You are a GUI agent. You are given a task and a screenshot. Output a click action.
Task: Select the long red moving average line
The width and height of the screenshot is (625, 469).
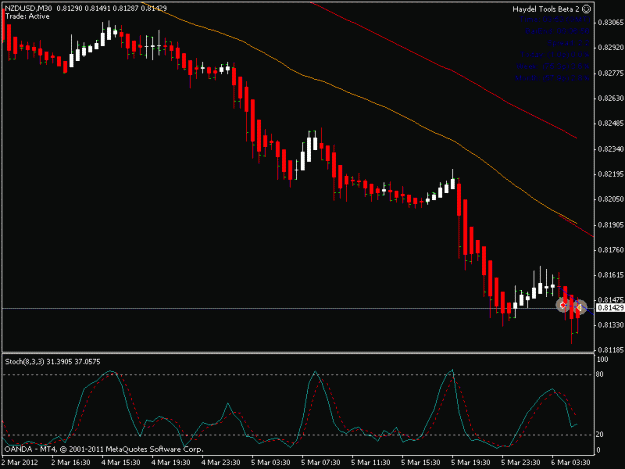(x=451, y=70)
